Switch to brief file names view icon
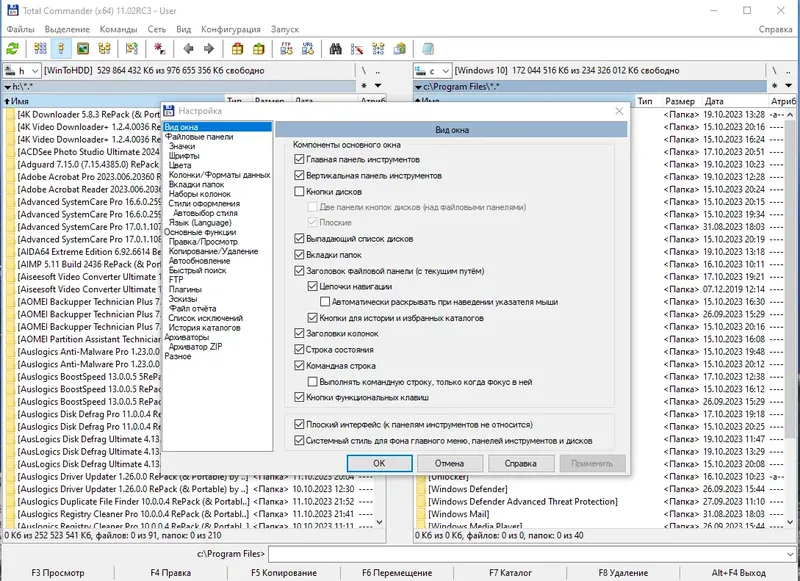The image size is (800, 581). [x=40, y=49]
